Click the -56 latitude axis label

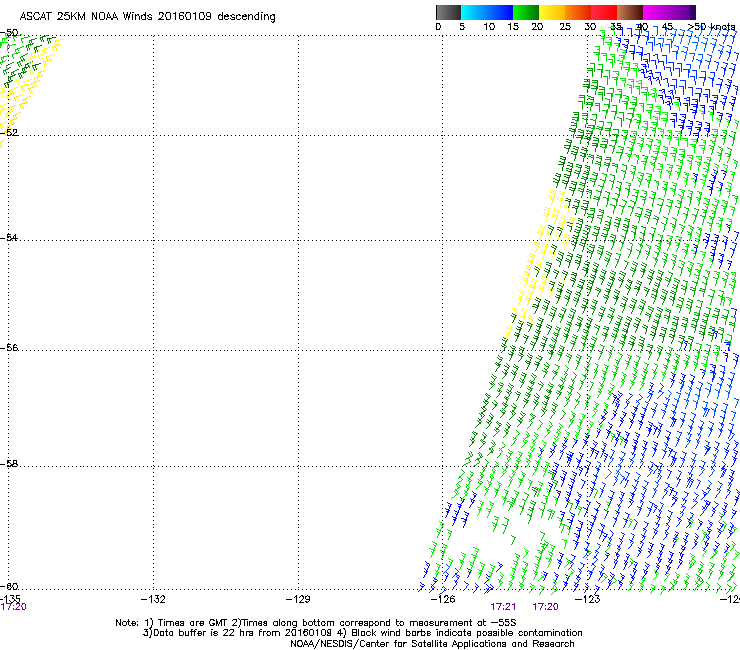(x=9, y=347)
